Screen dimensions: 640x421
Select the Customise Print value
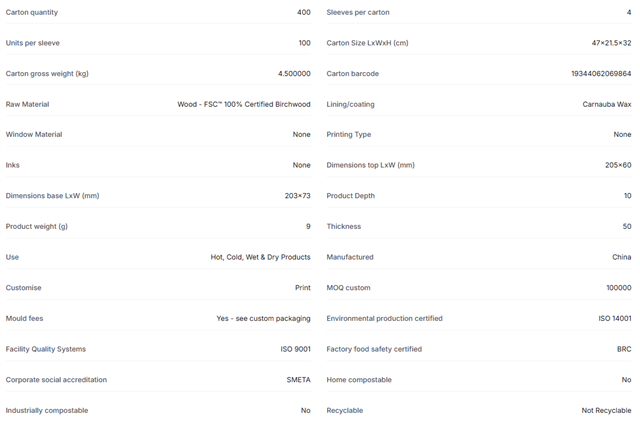click(302, 287)
